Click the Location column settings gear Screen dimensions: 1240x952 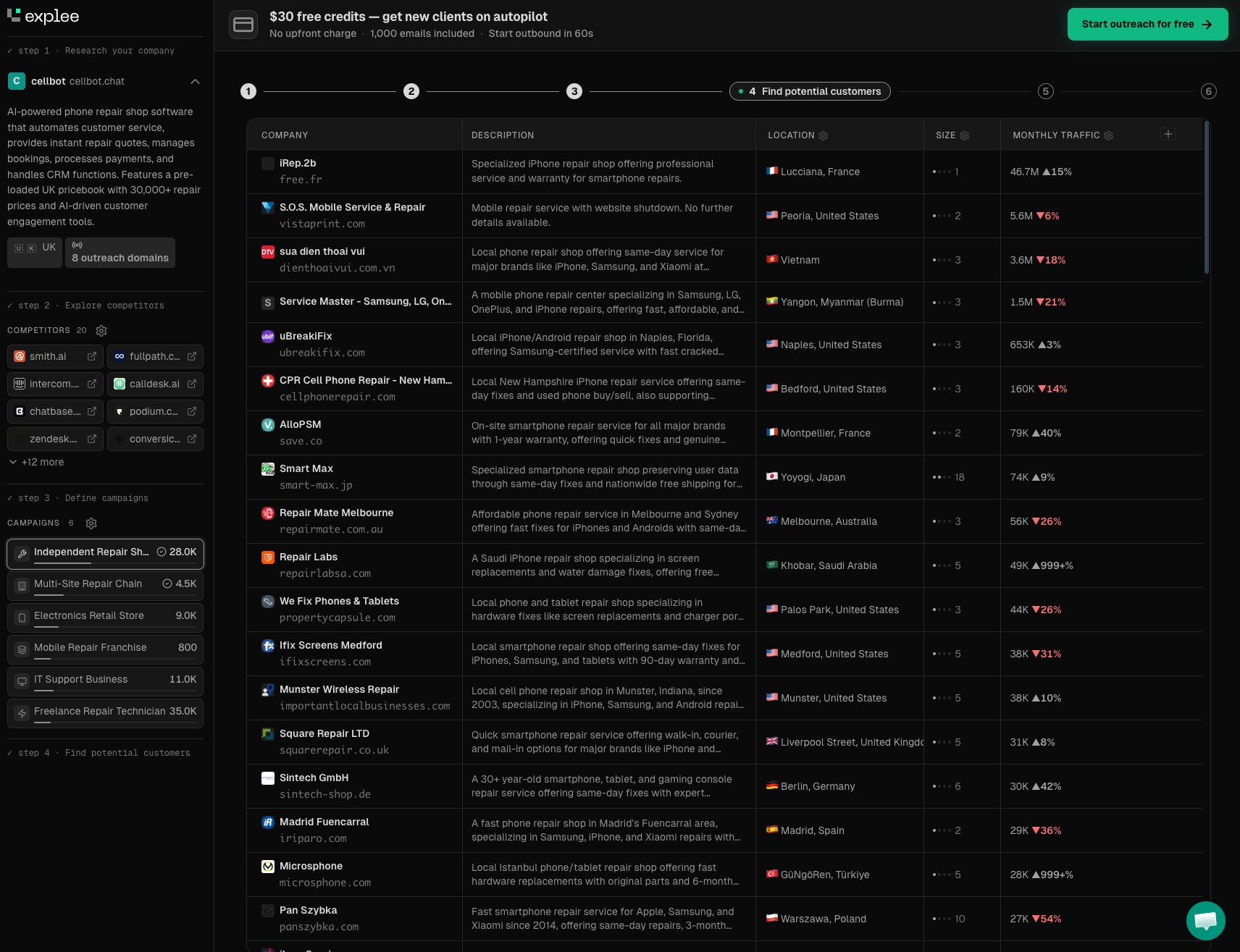click(823, 135)
